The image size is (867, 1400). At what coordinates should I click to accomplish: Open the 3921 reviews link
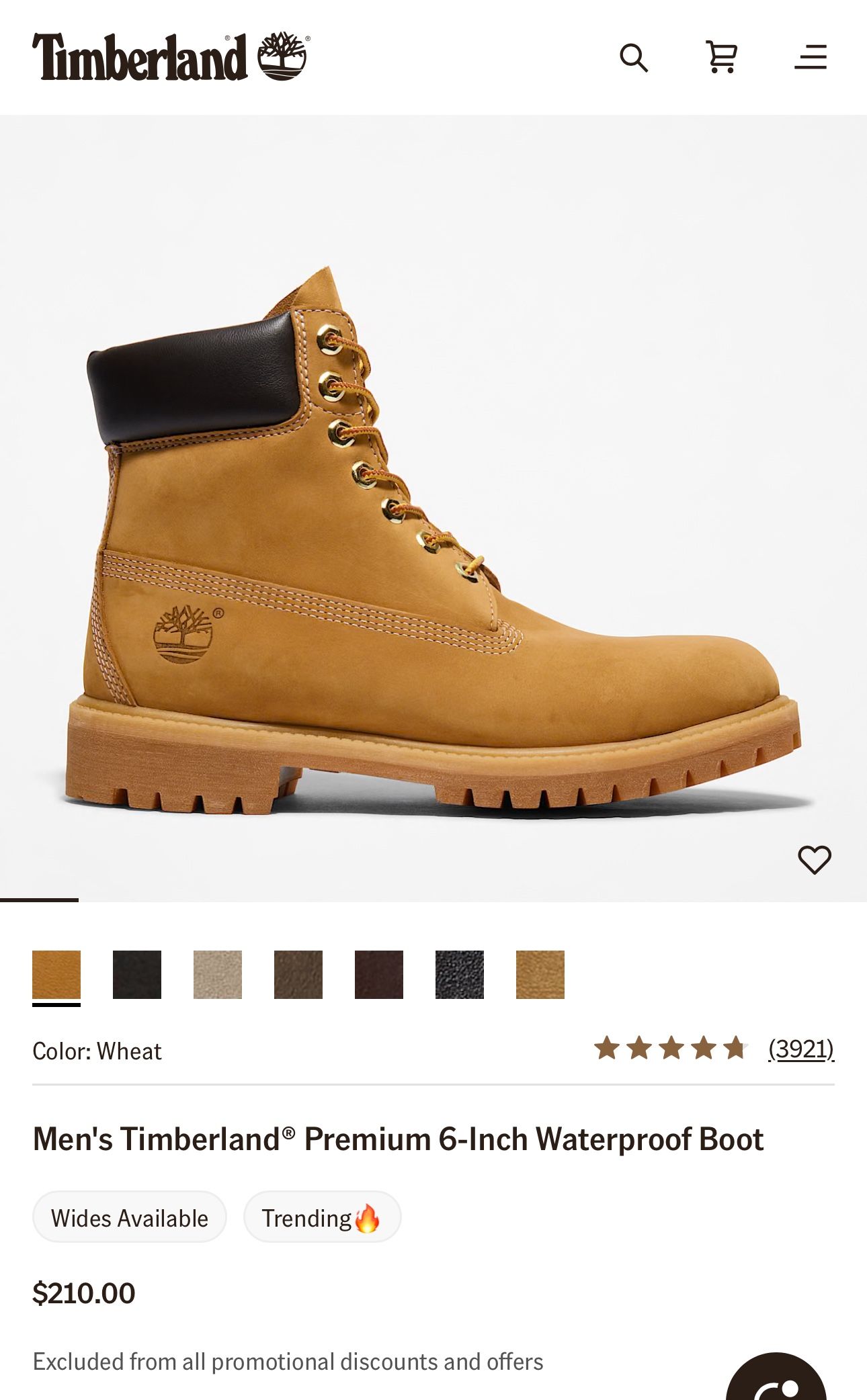[x=801, y=1049]
